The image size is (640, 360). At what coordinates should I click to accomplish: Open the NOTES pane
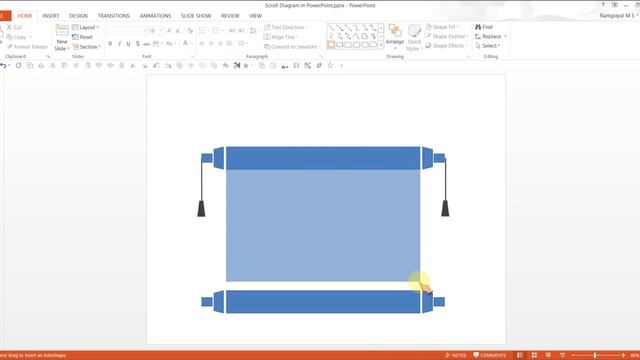[456, 355]
